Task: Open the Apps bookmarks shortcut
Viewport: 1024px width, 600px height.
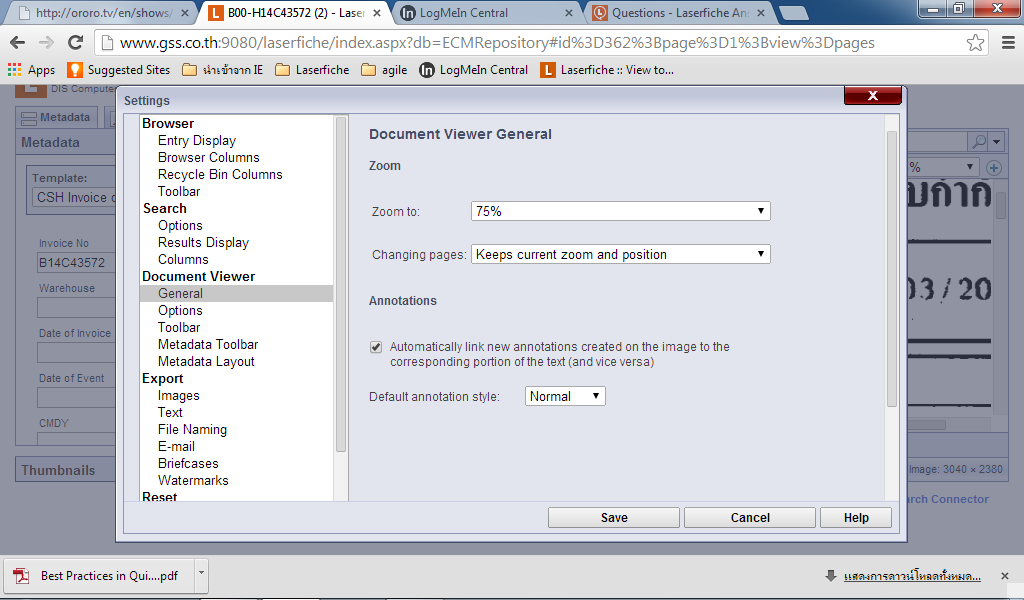Action: [x=31, y=70]
